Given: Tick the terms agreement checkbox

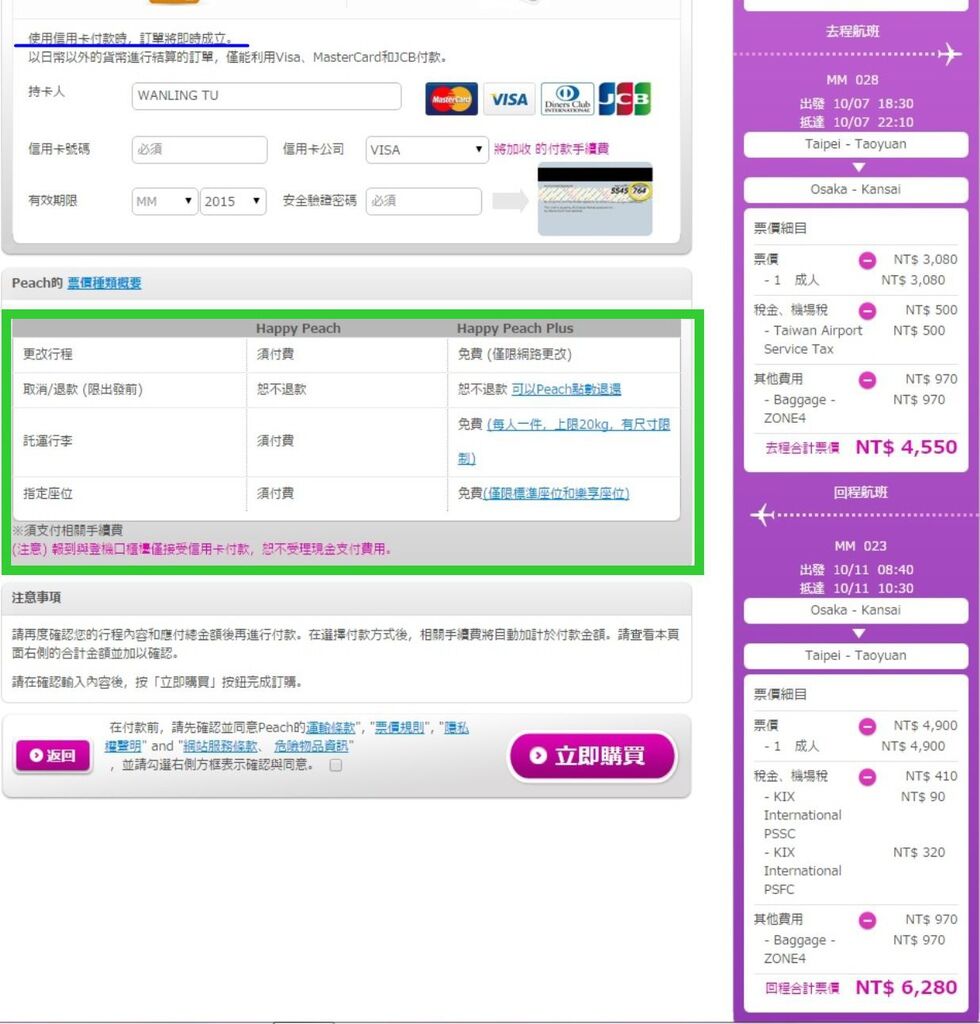Looking at the screenshot, I should click(336, 765).
